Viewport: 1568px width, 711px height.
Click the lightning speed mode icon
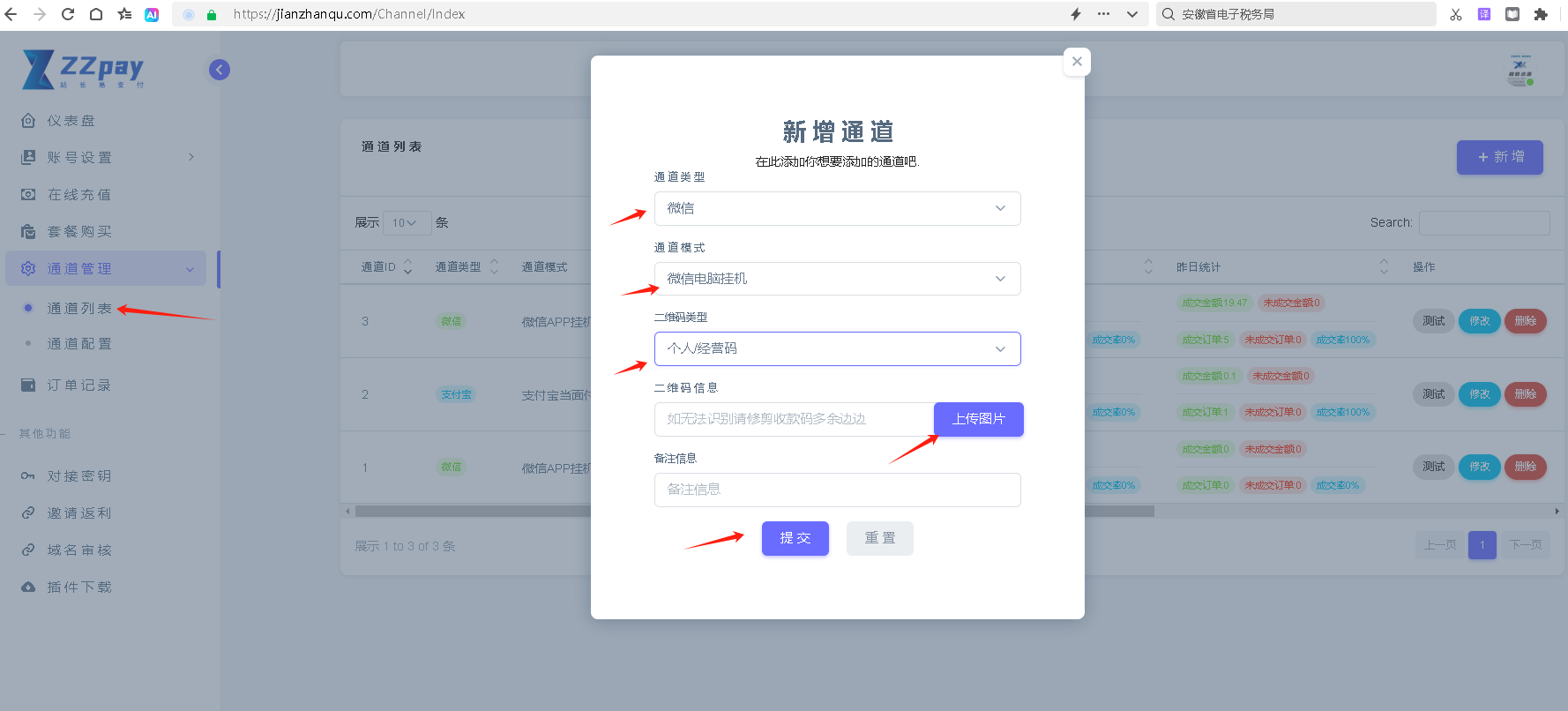point(1076,14)
